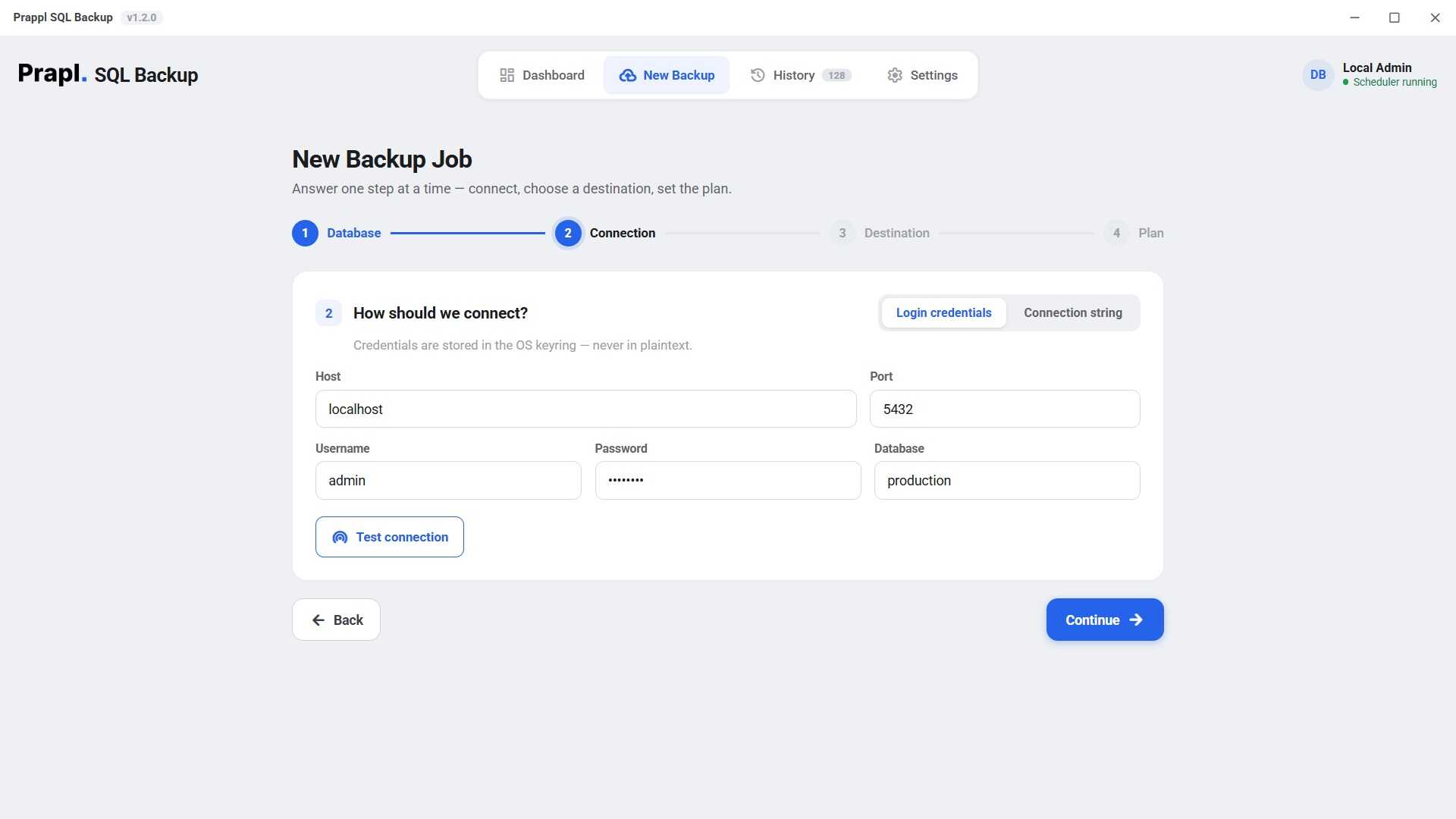The height and width of the screenshot is (819, 1456).
Task: Click the Test connection signal icon
Action: [x=340, y=537]
